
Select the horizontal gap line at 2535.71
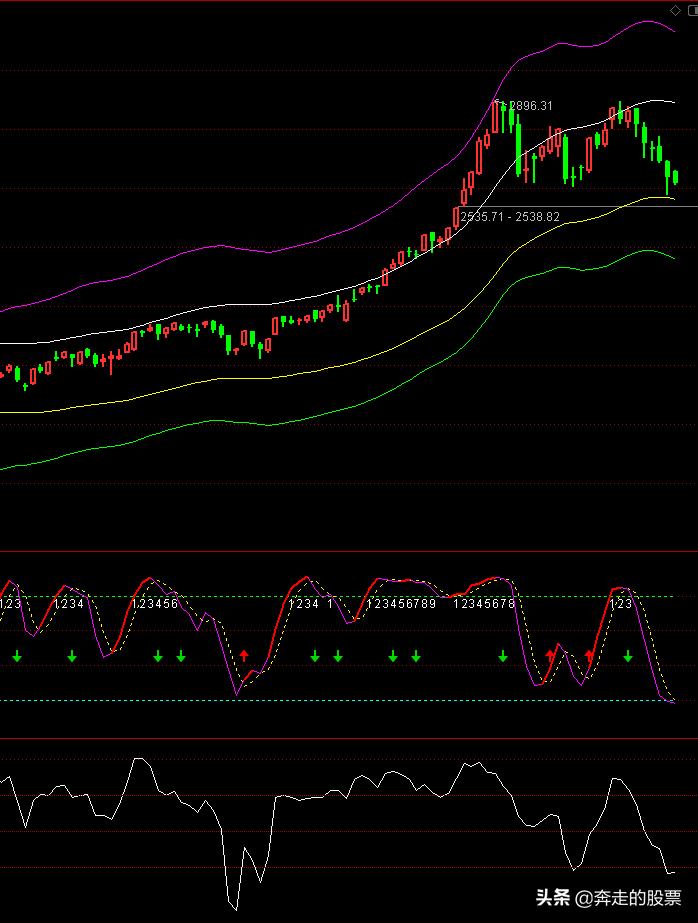tap(577, 207)
